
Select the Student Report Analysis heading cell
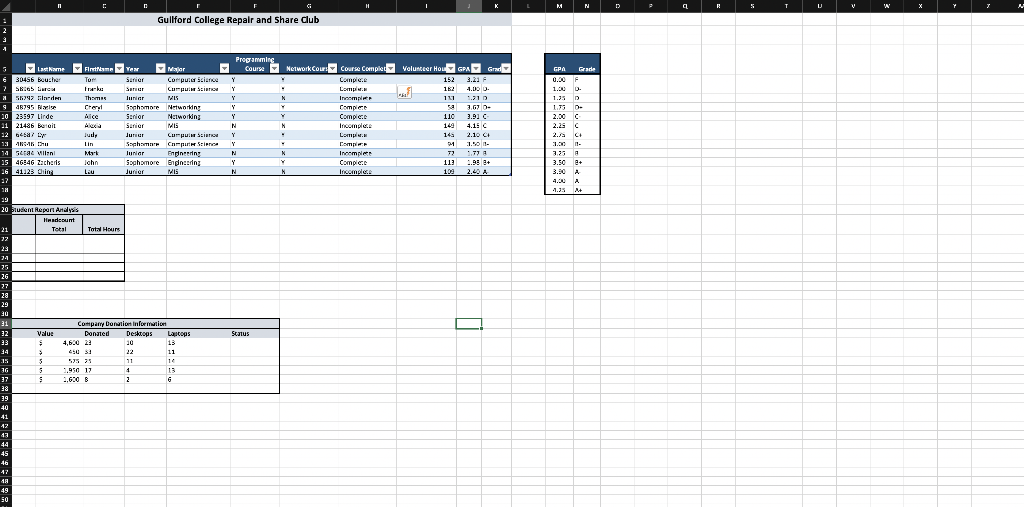[68, 210]
